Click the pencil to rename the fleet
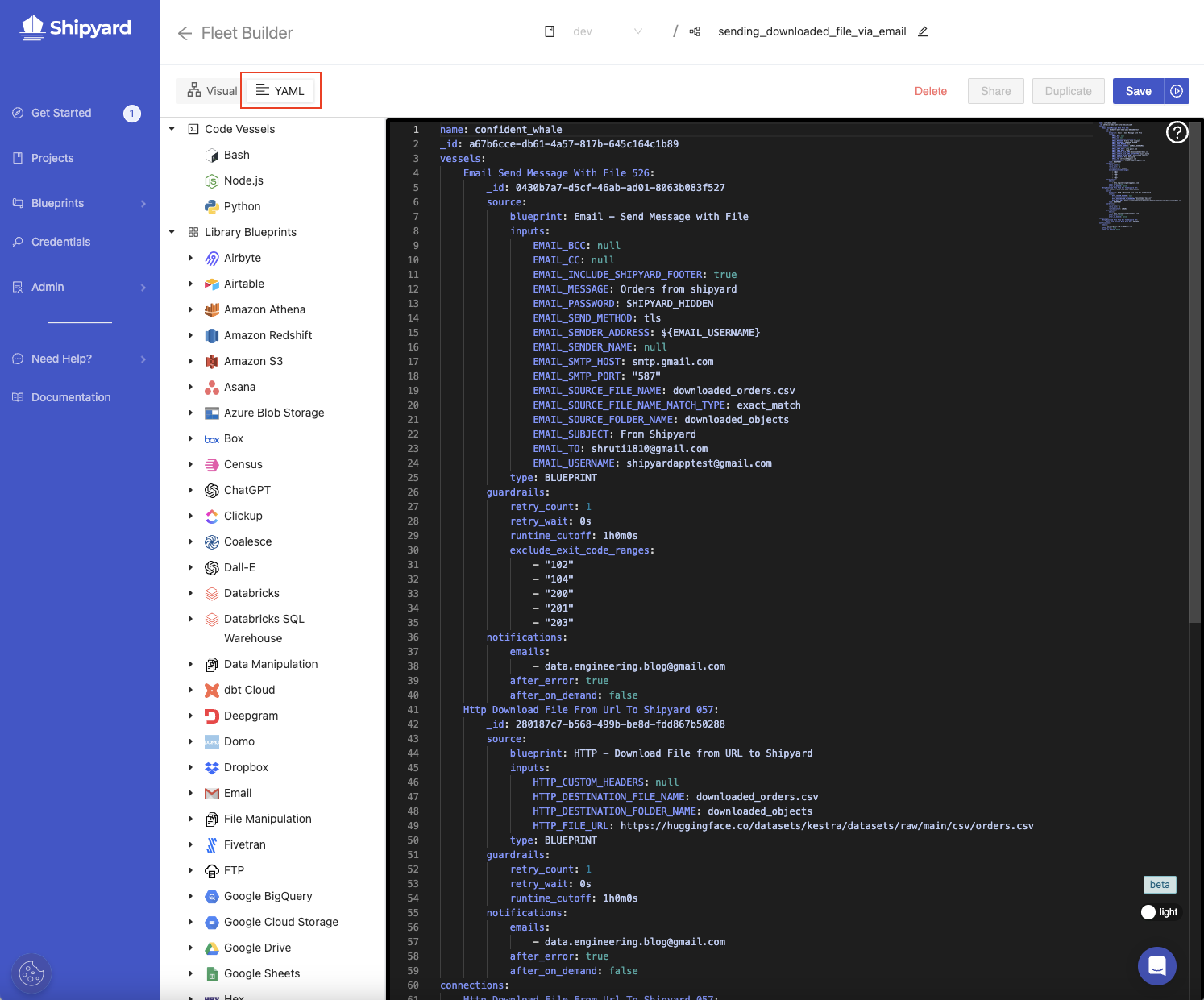 click(x=923, y=31)
